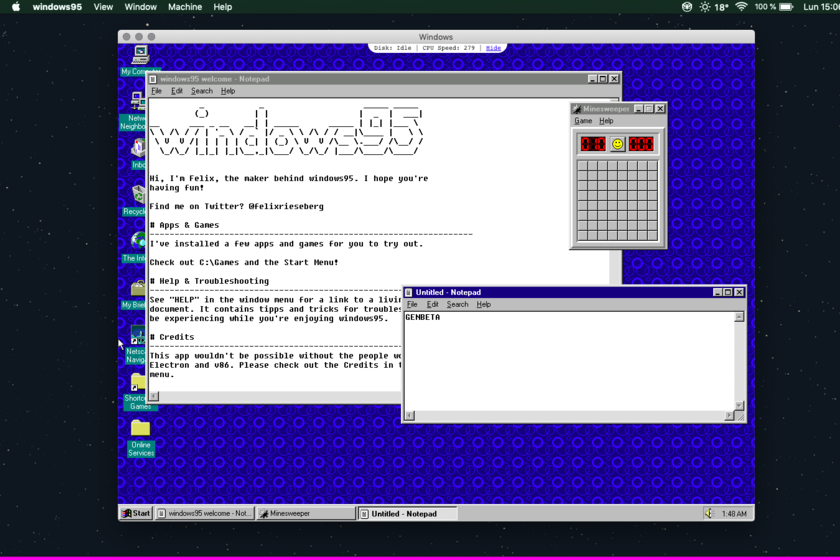Click scroll left arrow in welcome Notepad
Viewport: 840px width, 560px height.
pos(154,397)
